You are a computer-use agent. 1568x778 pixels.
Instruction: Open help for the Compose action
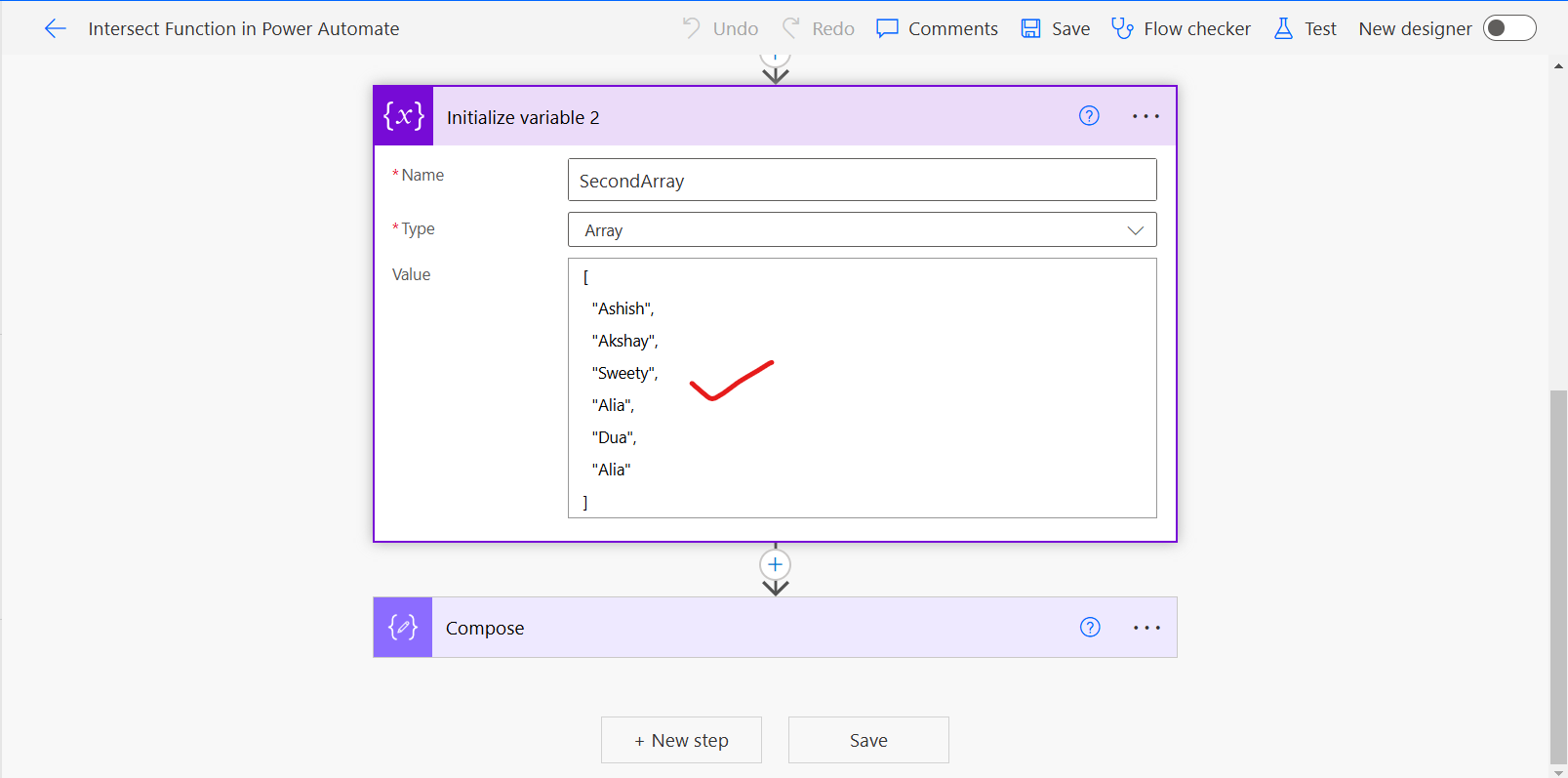(x=1090, y=628)
